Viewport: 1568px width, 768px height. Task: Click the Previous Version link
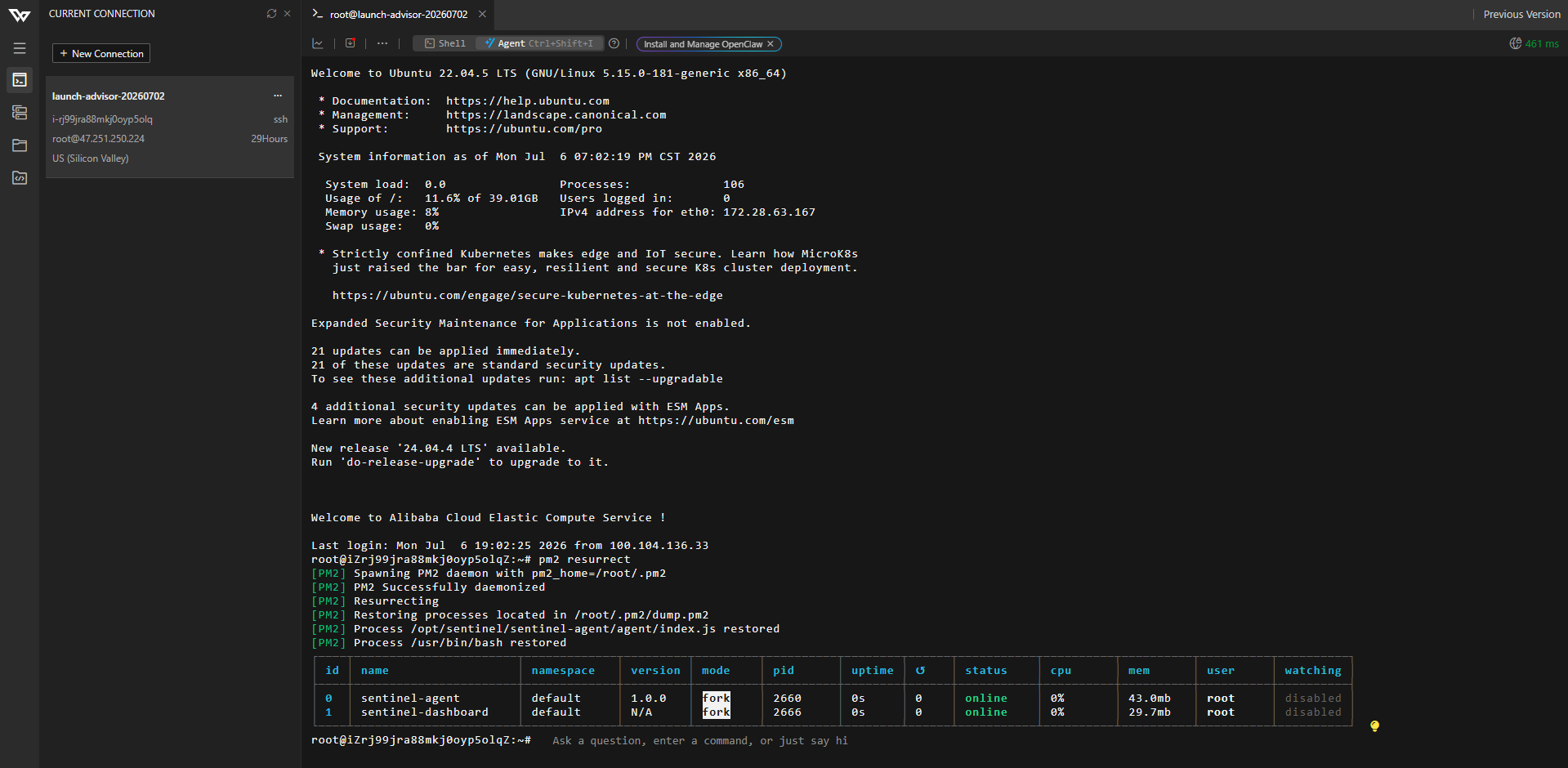[x=1521, y=15]
